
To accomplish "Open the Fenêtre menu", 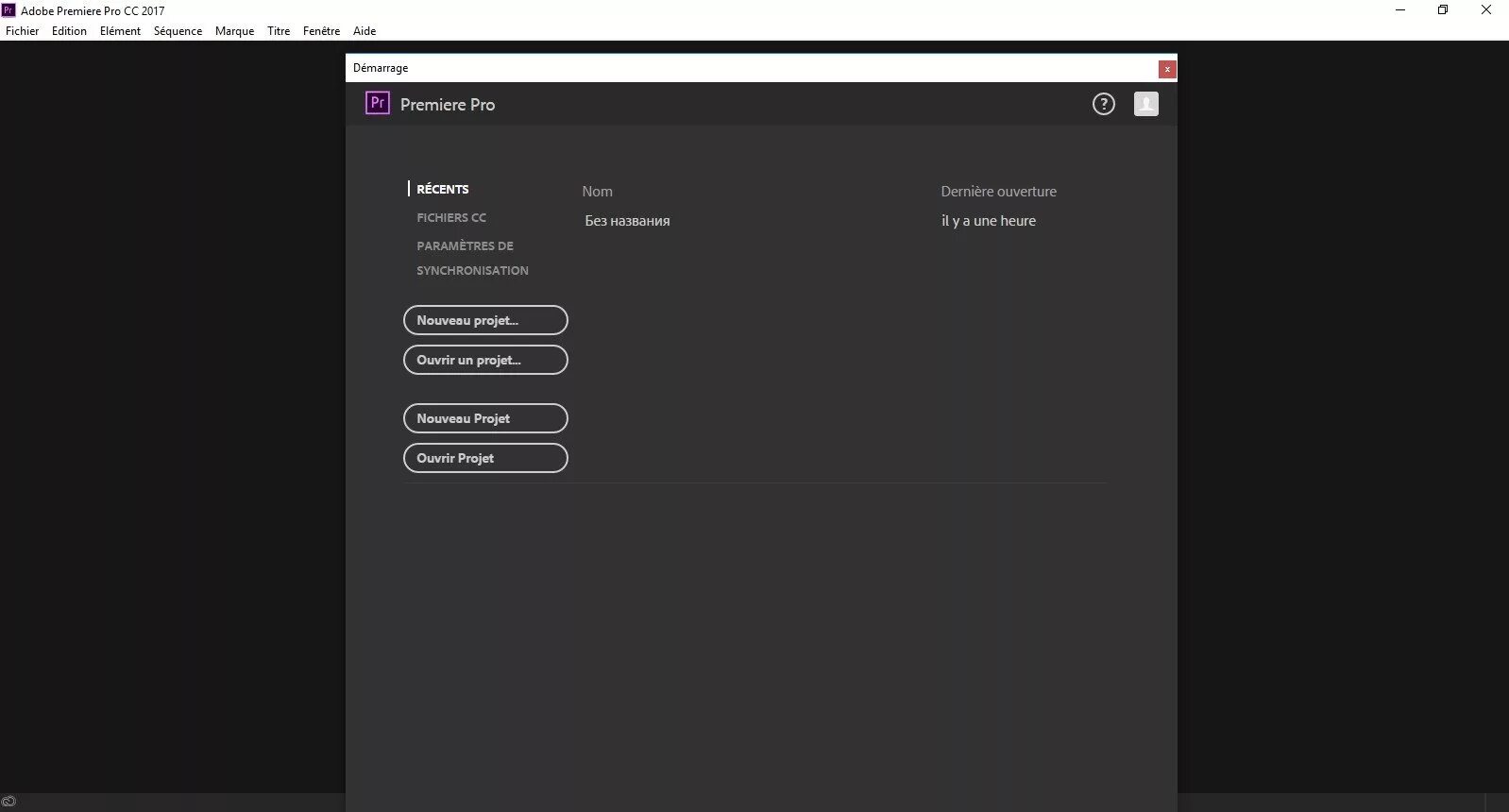I will (321, 31).
